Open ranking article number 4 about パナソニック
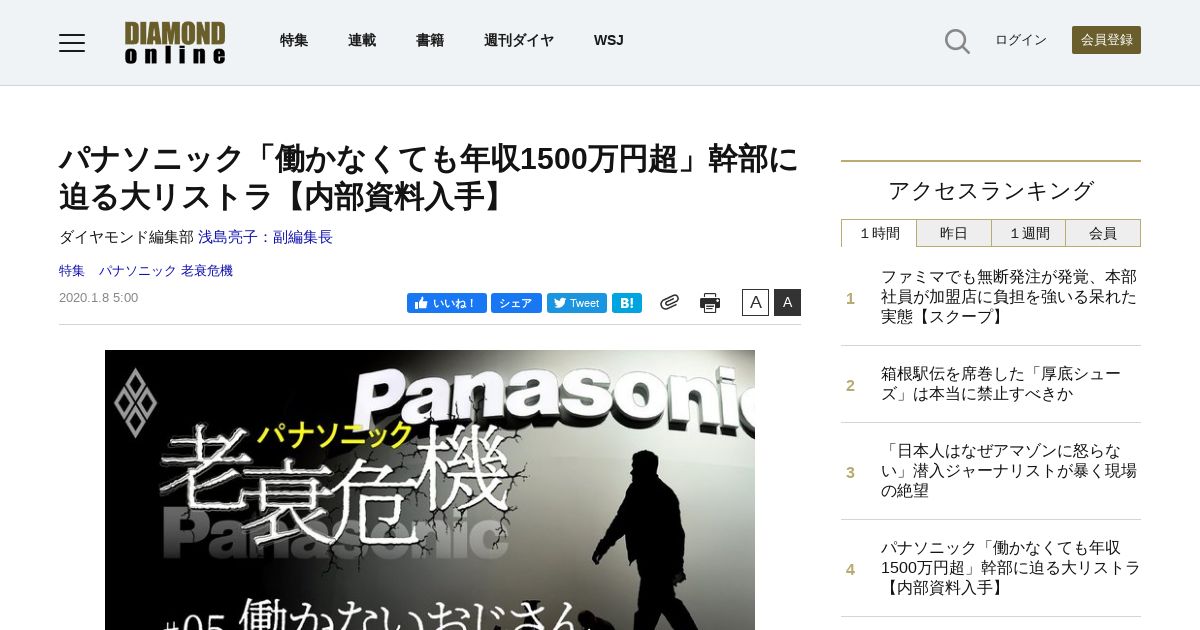 1010,568
